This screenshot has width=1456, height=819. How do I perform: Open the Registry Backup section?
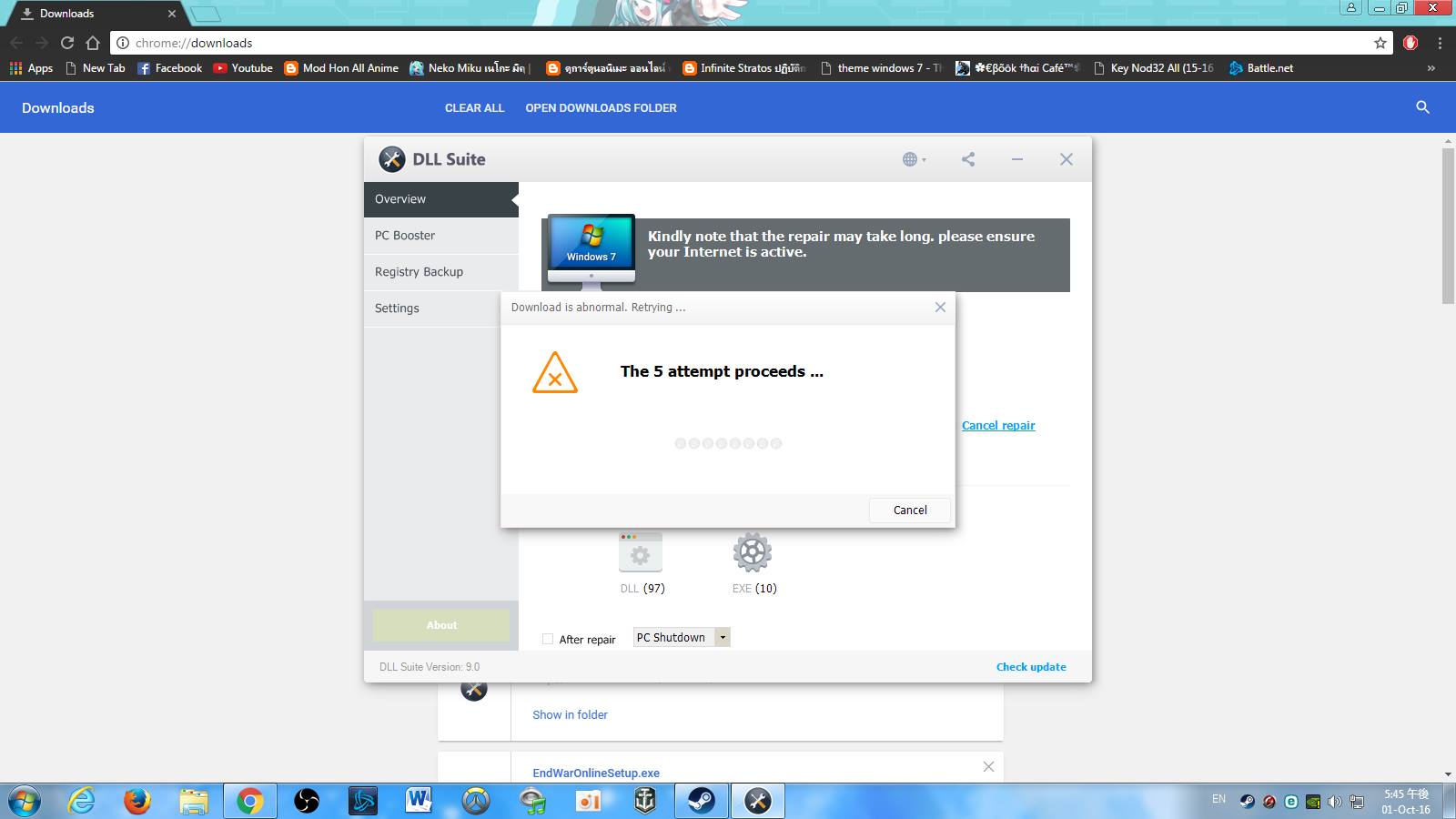(441, 272)
